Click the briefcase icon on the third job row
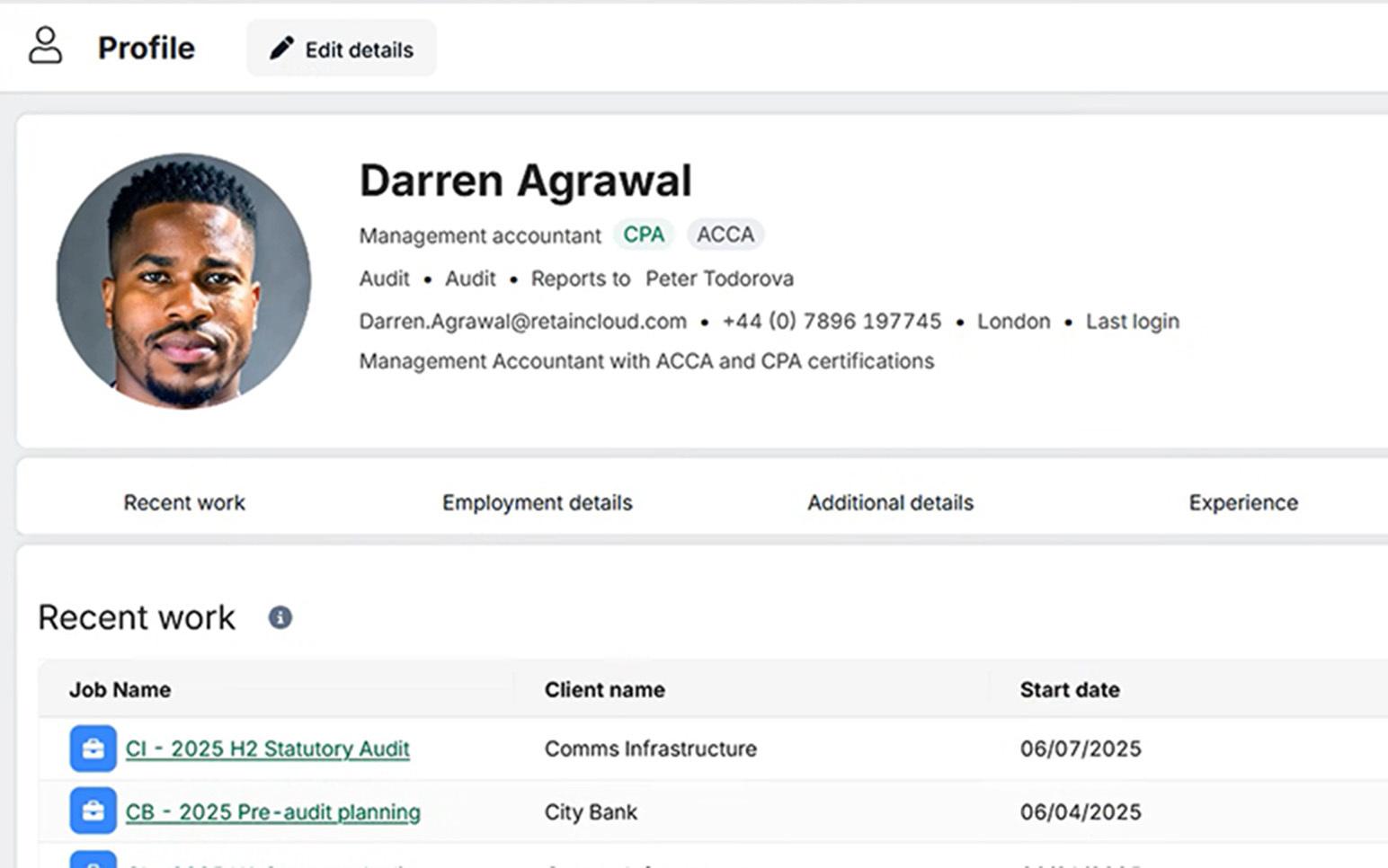The width and height of the screenshot is (1388, 868). pyautogui.click(x=93, y=863)
